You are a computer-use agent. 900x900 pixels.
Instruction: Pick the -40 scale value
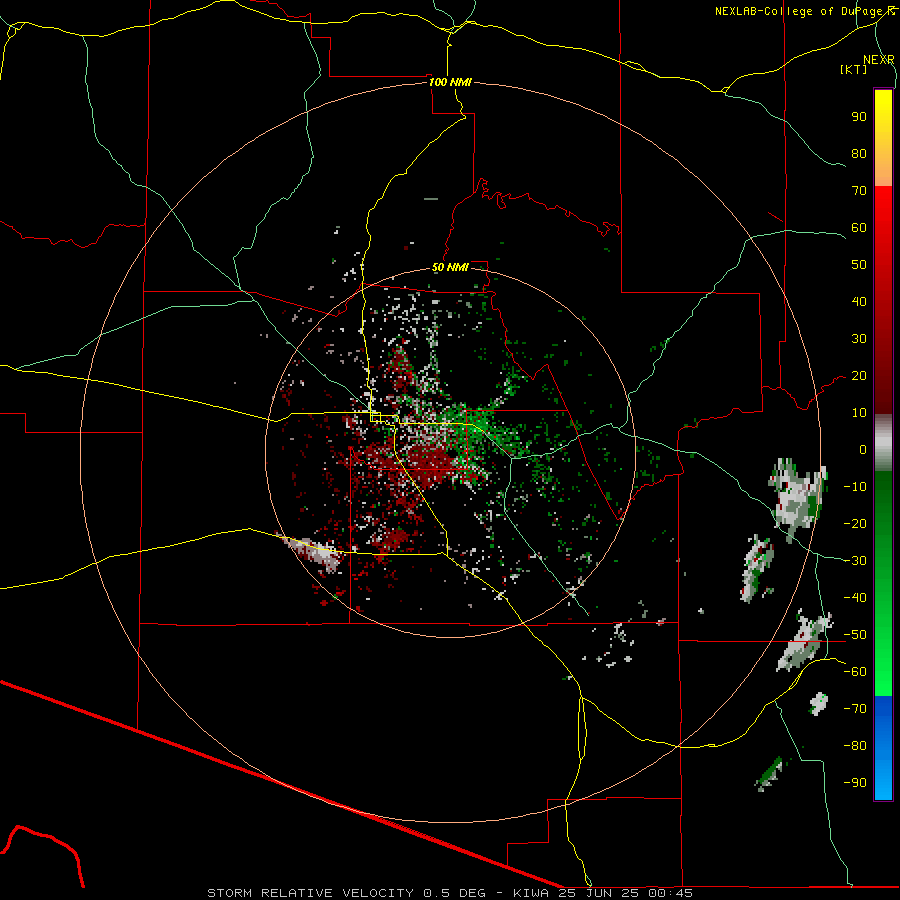click(x=855, y=598)
